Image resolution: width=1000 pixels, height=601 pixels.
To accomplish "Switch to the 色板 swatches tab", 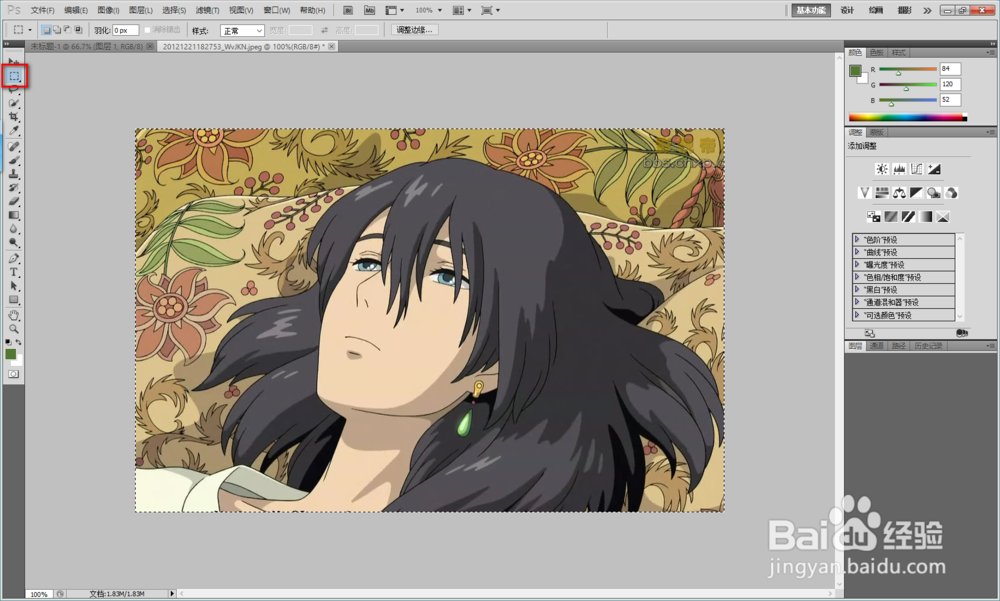I will coord(877,52).
